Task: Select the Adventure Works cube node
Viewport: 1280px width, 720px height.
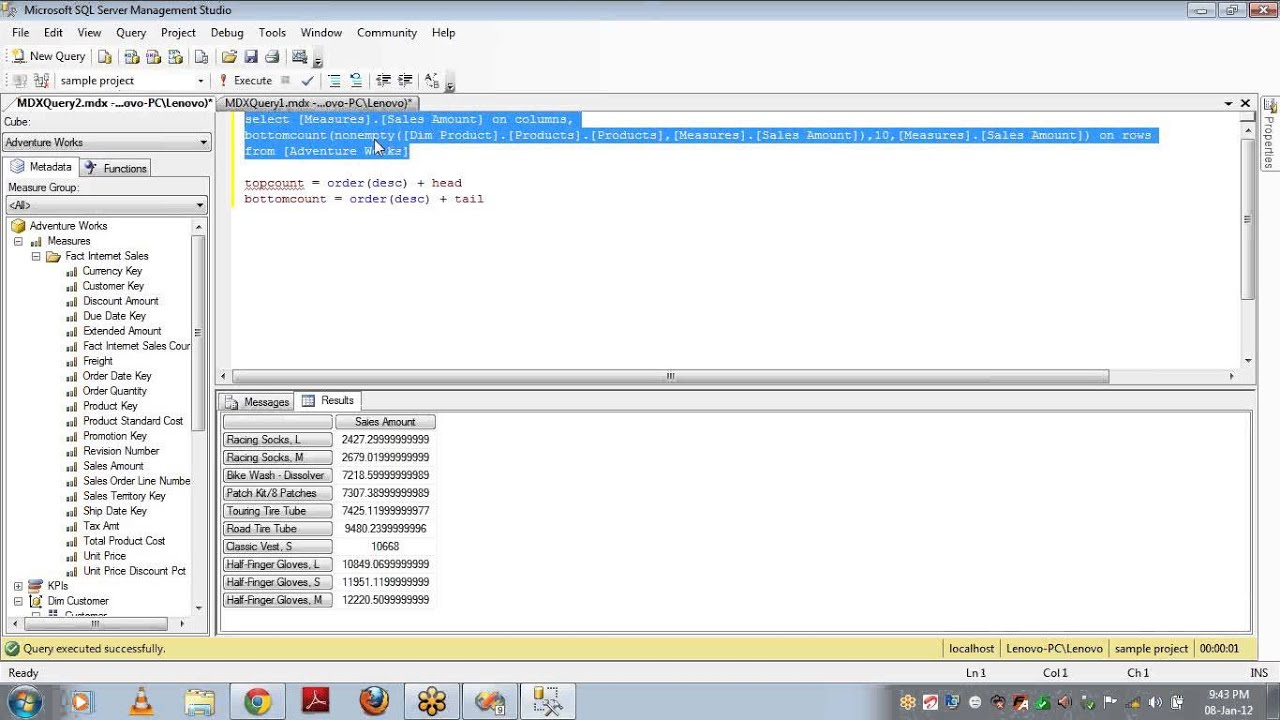Action: [68, 226]
